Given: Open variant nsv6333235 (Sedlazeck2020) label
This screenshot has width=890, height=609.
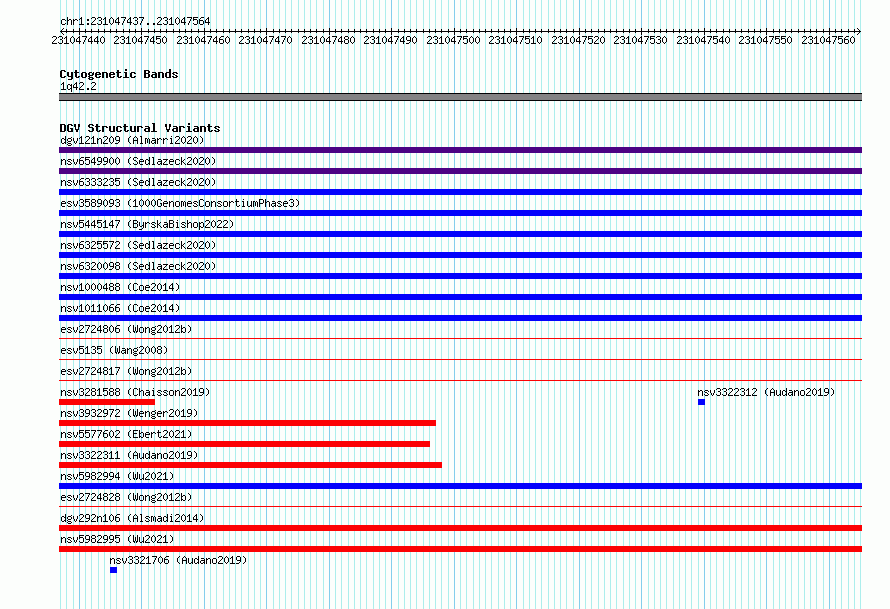Looking at the screenshot, I should click(138, 182).
